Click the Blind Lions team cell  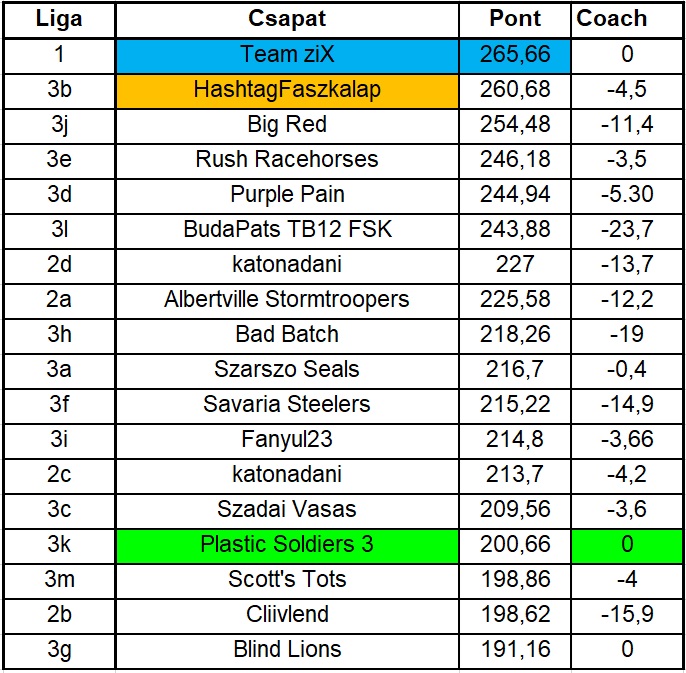click(287, 649)
